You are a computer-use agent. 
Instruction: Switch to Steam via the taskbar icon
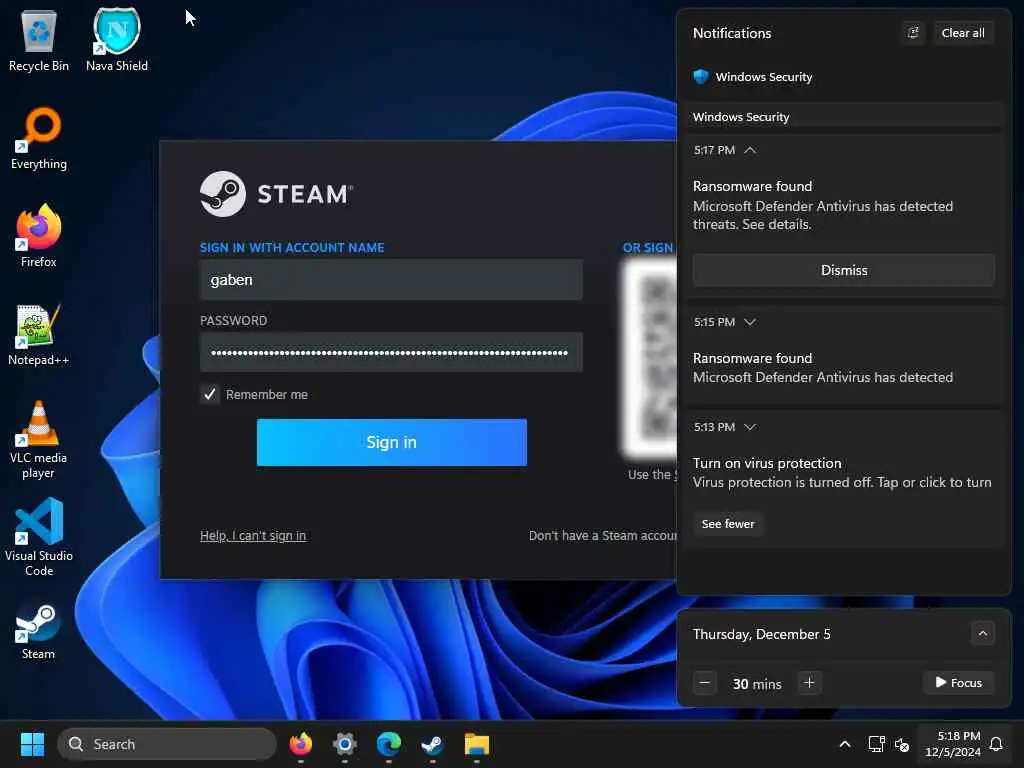coord(432,744)
